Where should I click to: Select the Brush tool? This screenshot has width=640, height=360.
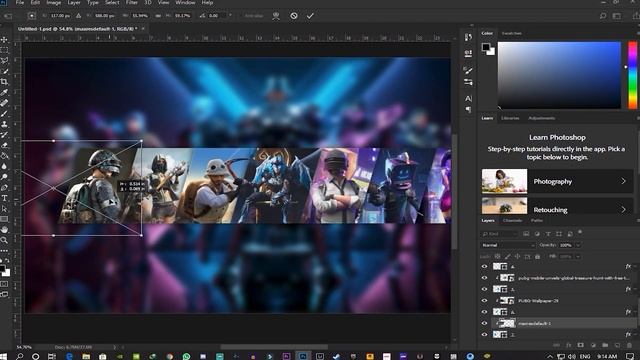coord(4,113)
